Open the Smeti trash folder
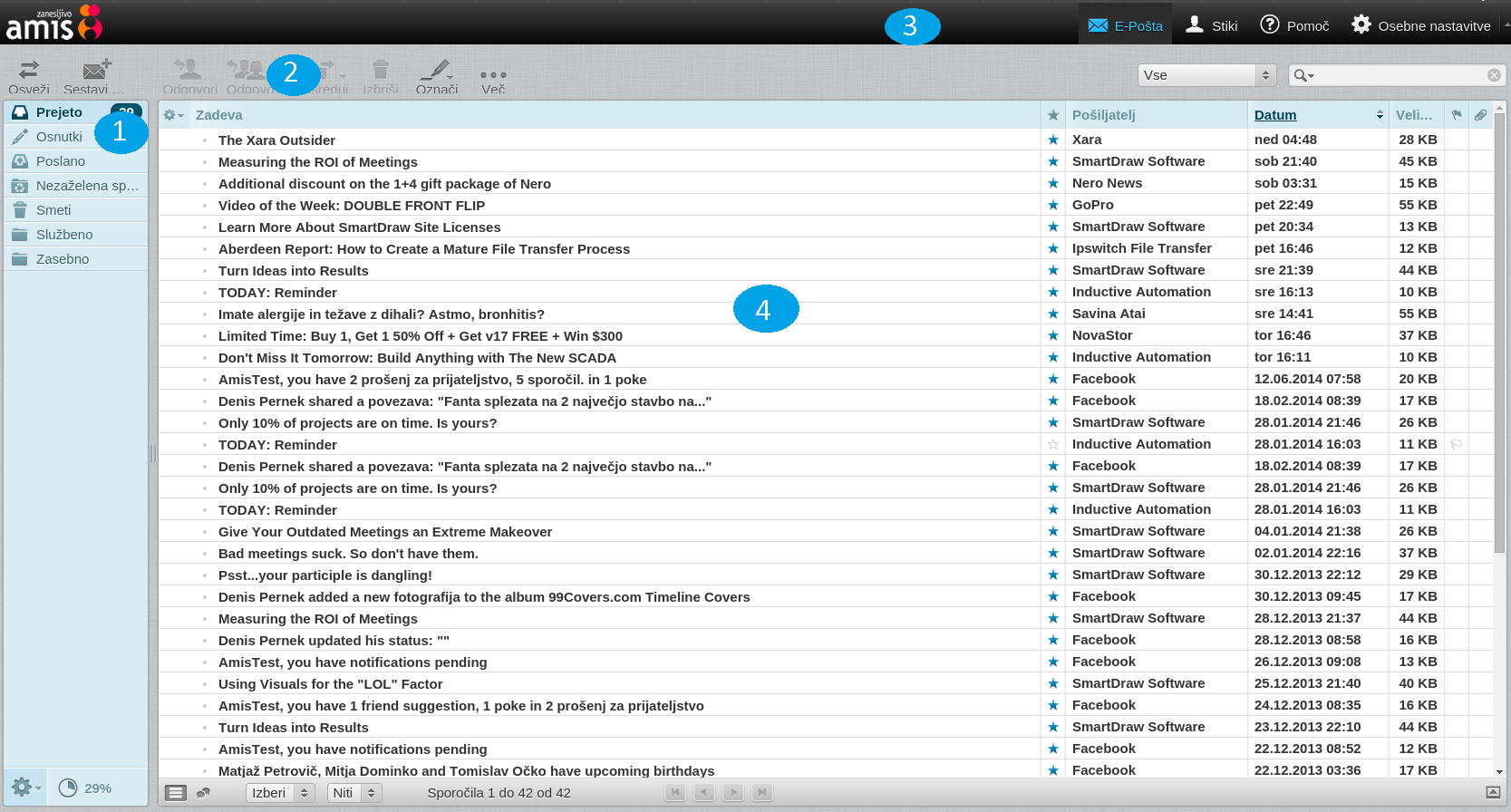Viewport: 1511px width, 812px height. [x=75, y=210]
